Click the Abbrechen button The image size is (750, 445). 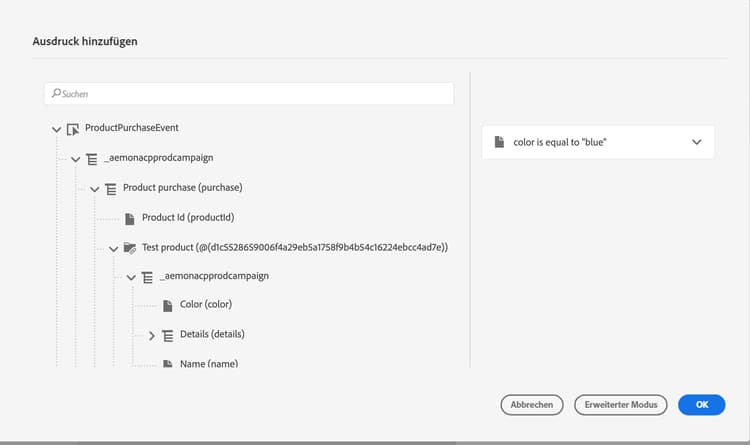(532, 404)
